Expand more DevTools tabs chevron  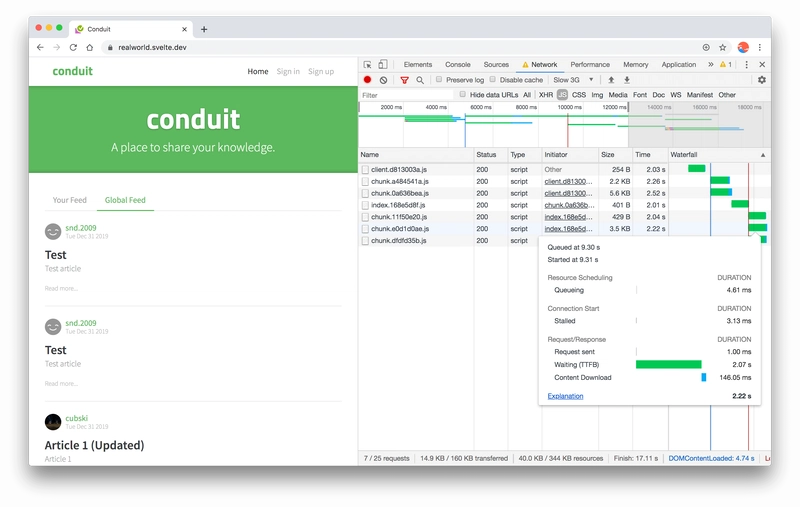[711, 64]
